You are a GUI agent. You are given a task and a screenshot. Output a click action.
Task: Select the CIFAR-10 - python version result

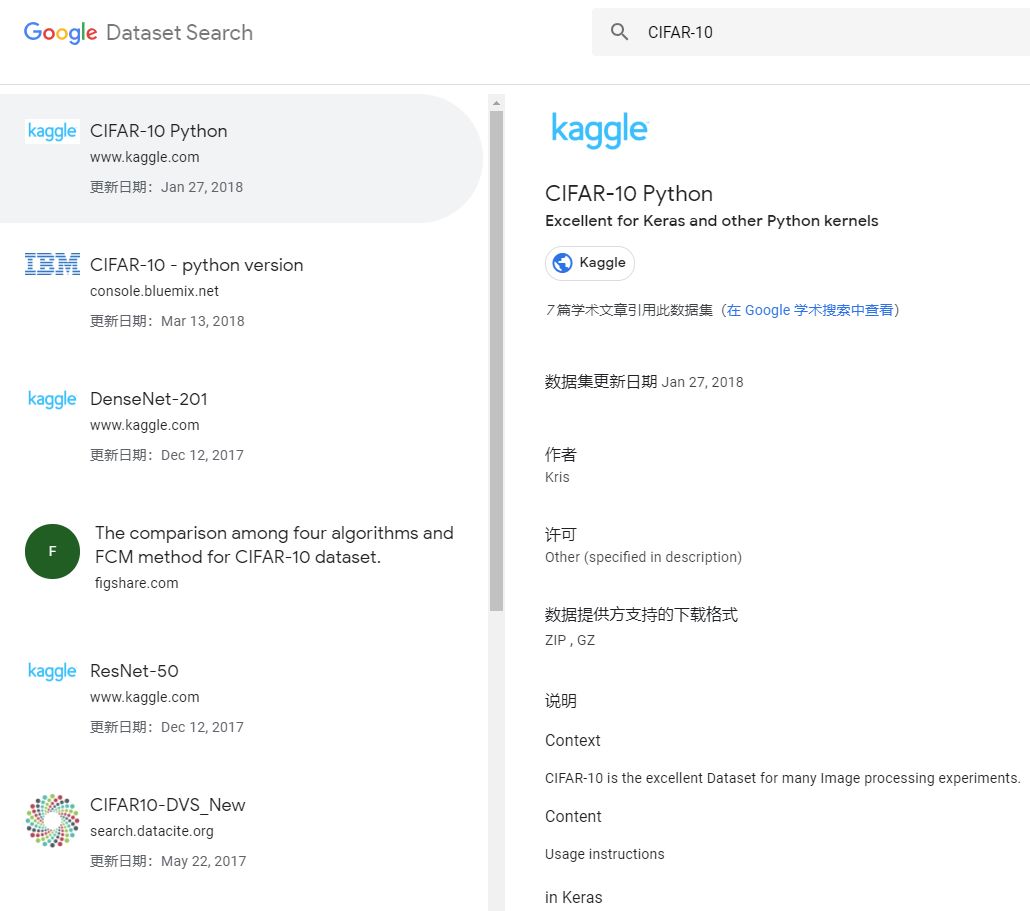tap(196, 265)
